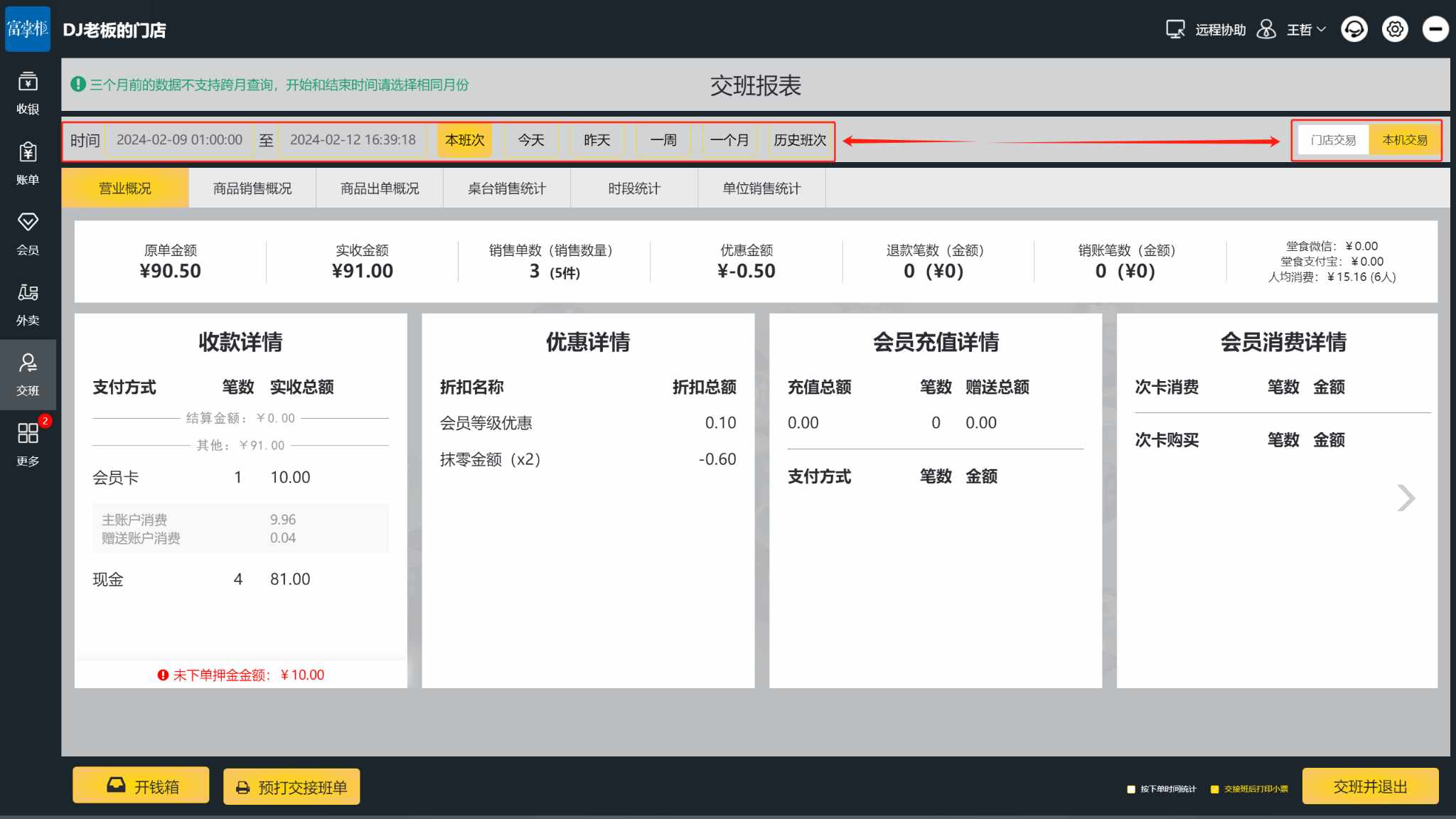This screenshot has width=1456, height=819.
Task: Click the 交班并退出 button
Action: point(1370,786)
